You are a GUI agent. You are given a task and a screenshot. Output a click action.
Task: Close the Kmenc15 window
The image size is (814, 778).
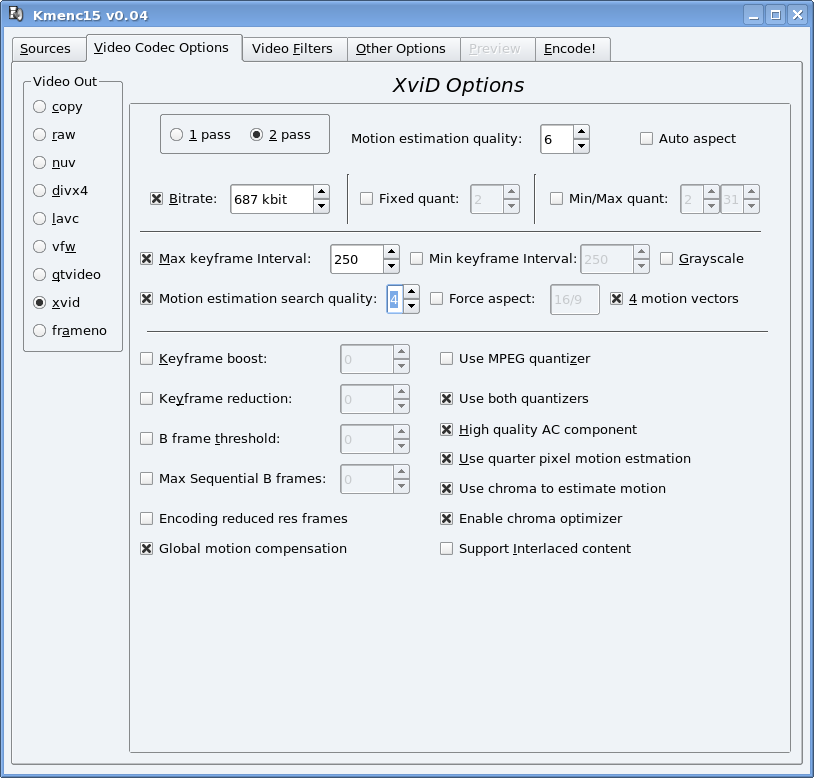click(x=797, y=15)
